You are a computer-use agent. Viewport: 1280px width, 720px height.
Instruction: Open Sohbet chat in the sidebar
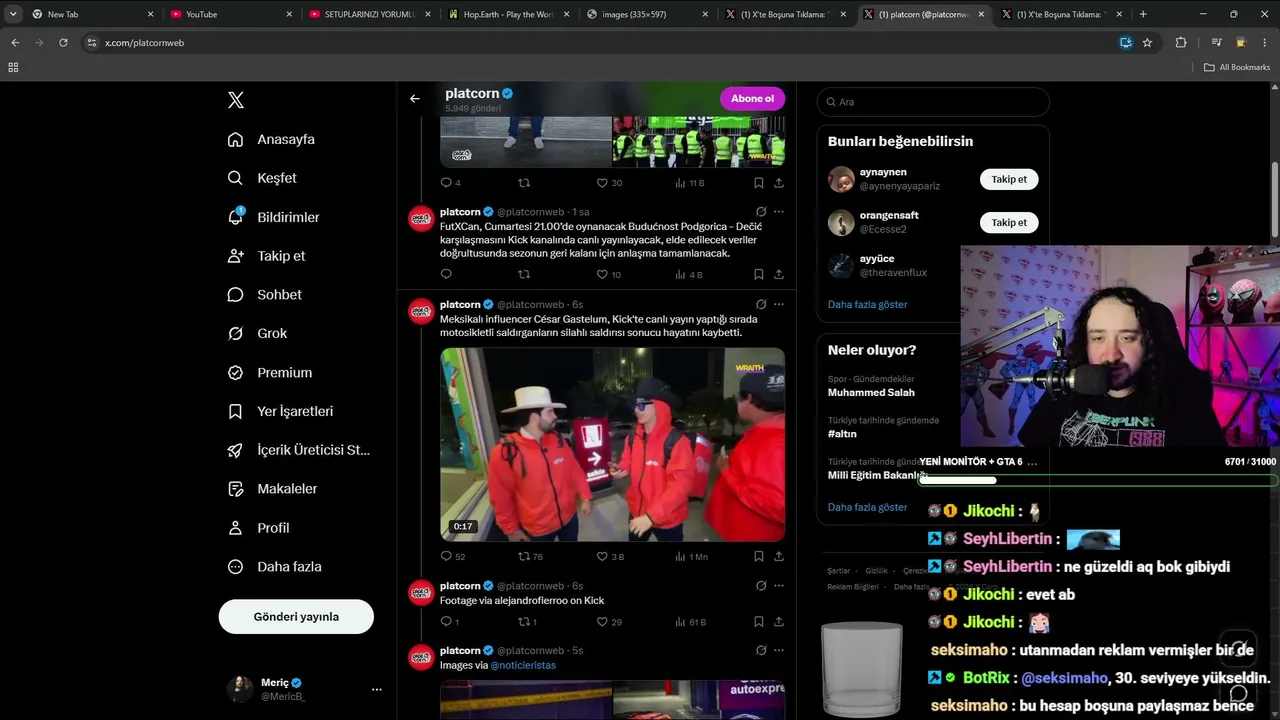[264, 295]
